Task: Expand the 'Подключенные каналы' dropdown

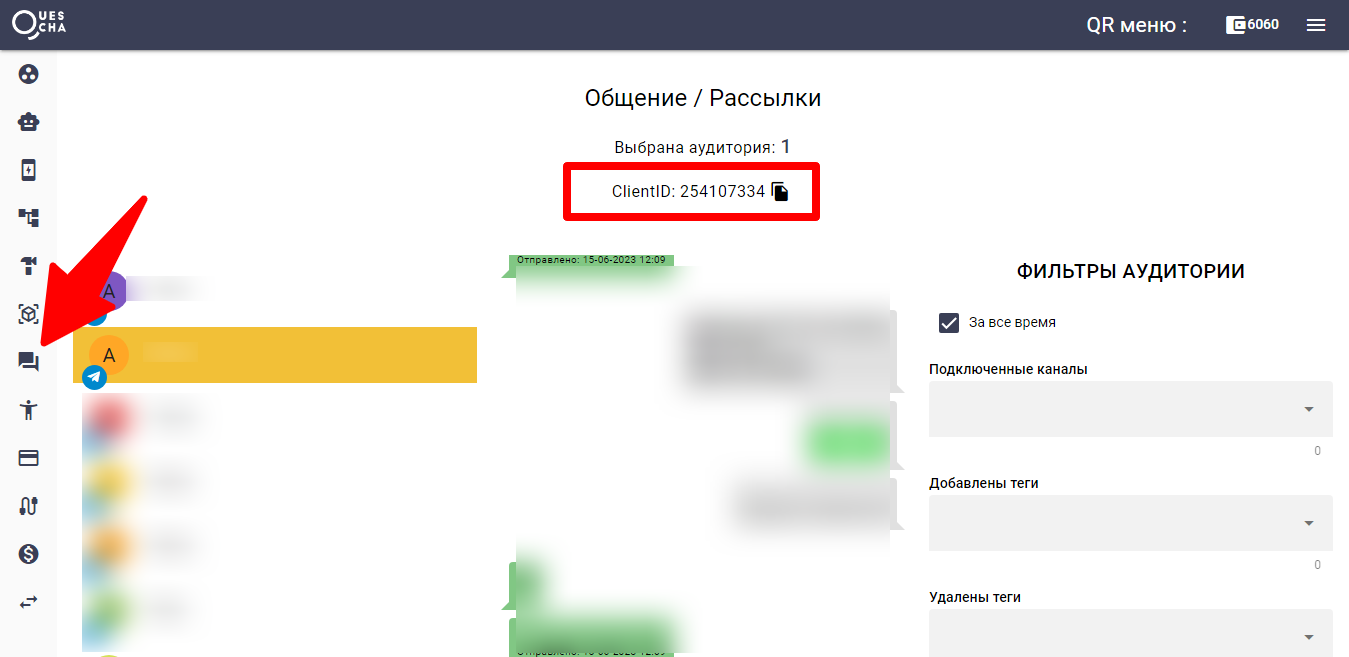Action: 1130,409
